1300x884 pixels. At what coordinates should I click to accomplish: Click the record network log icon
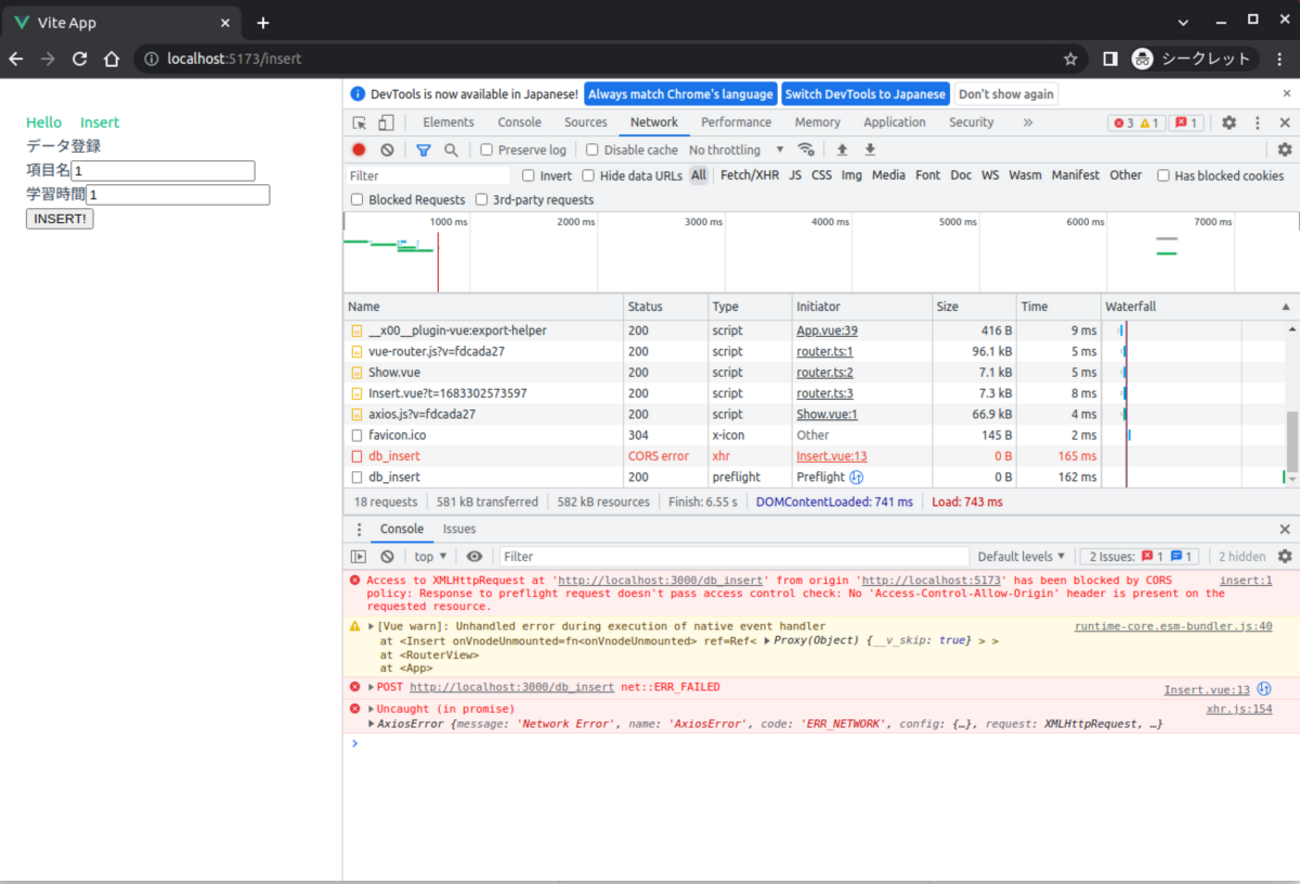click(x=359, y=150)
